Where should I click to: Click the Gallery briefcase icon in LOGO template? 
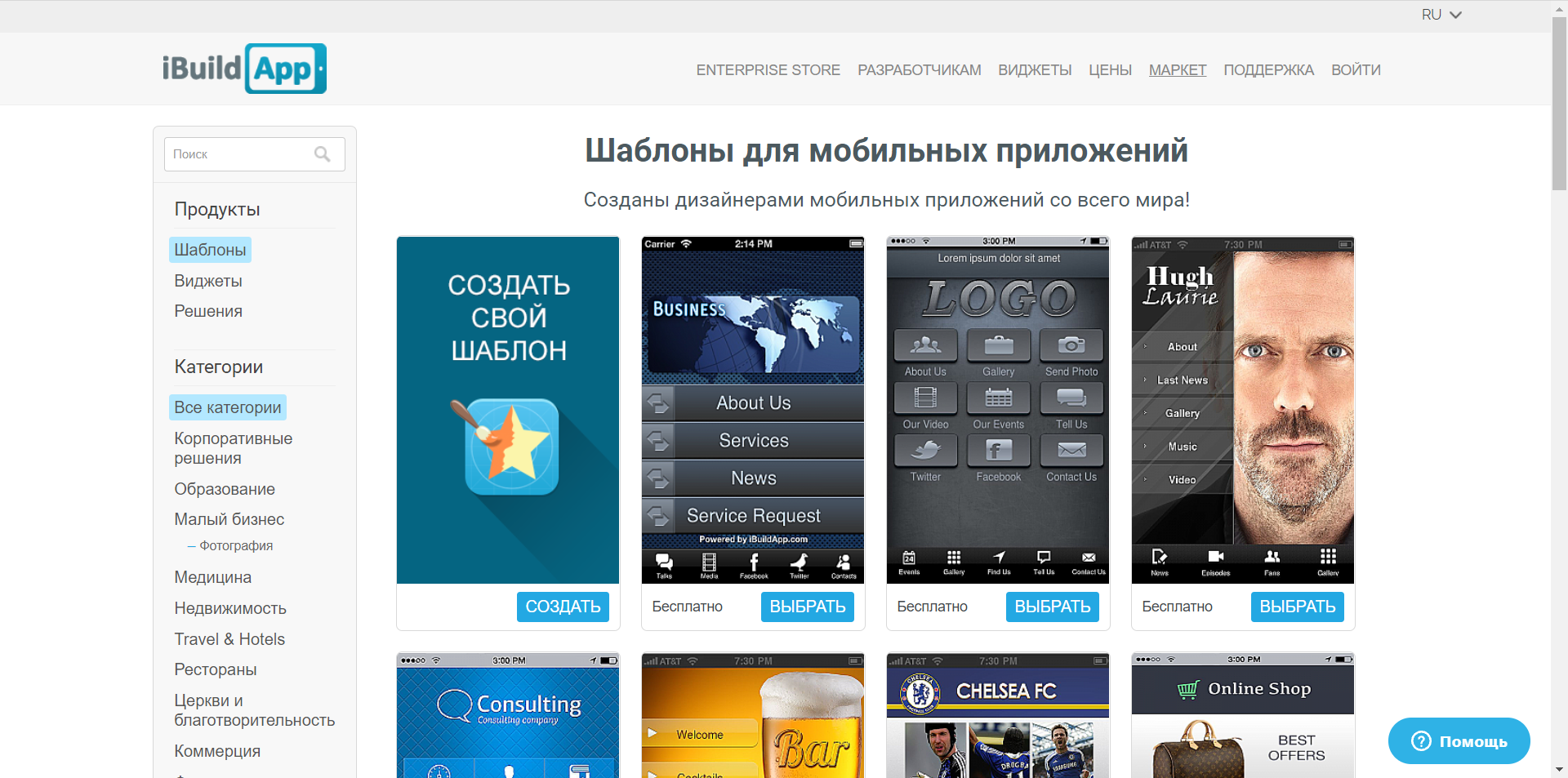(998, 345)
